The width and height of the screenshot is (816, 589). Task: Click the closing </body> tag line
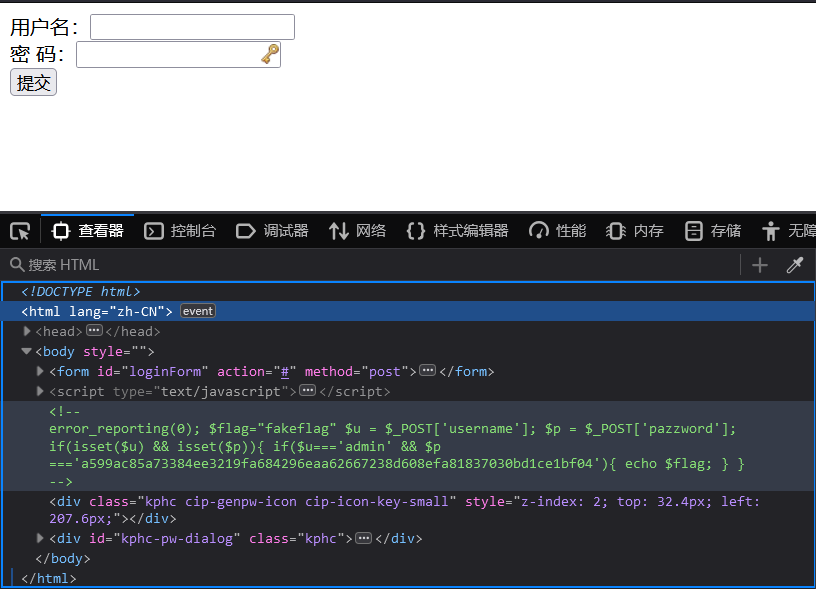(62, 558)
